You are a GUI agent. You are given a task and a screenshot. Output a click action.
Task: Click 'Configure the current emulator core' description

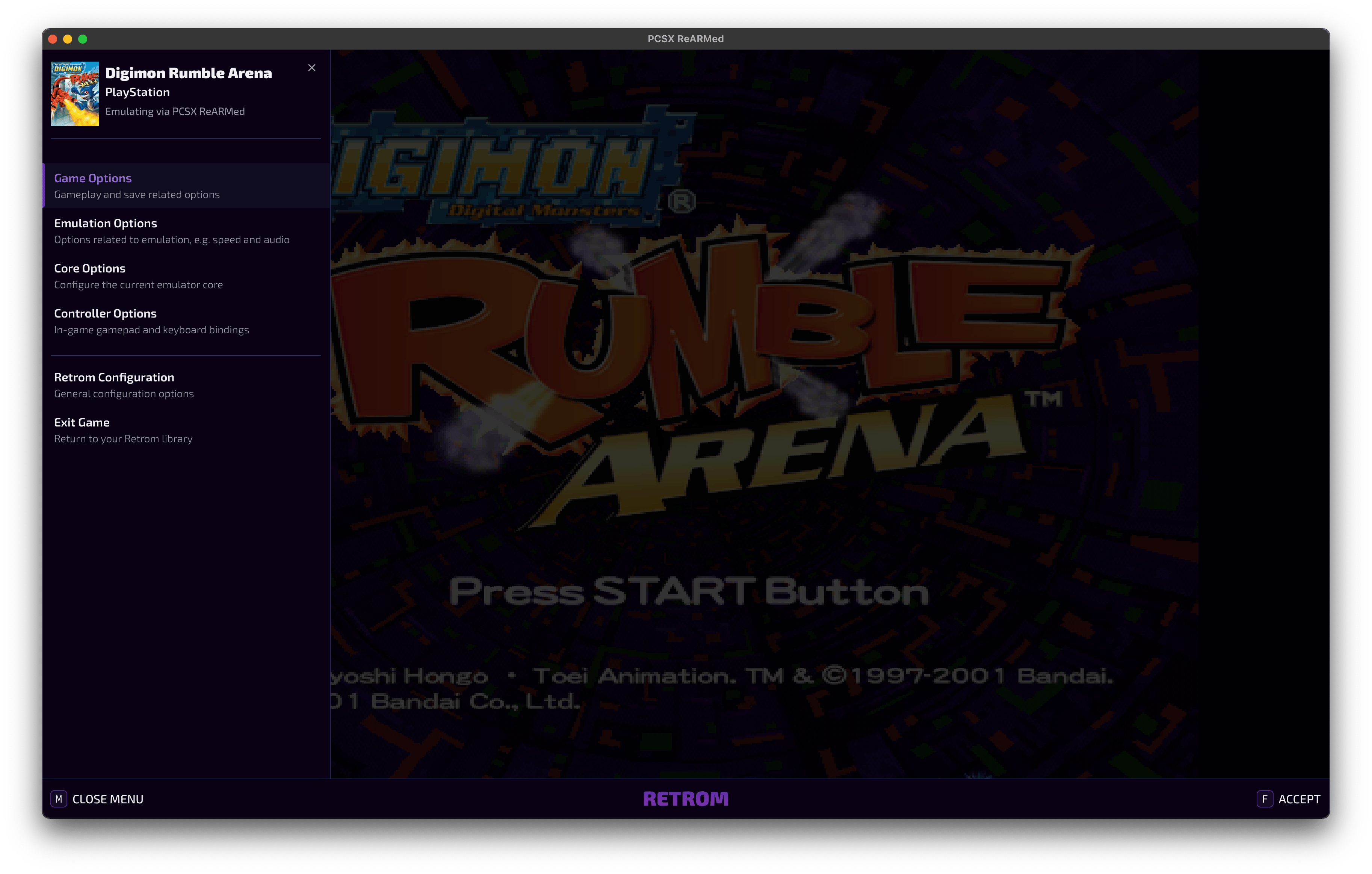point(139,285)
